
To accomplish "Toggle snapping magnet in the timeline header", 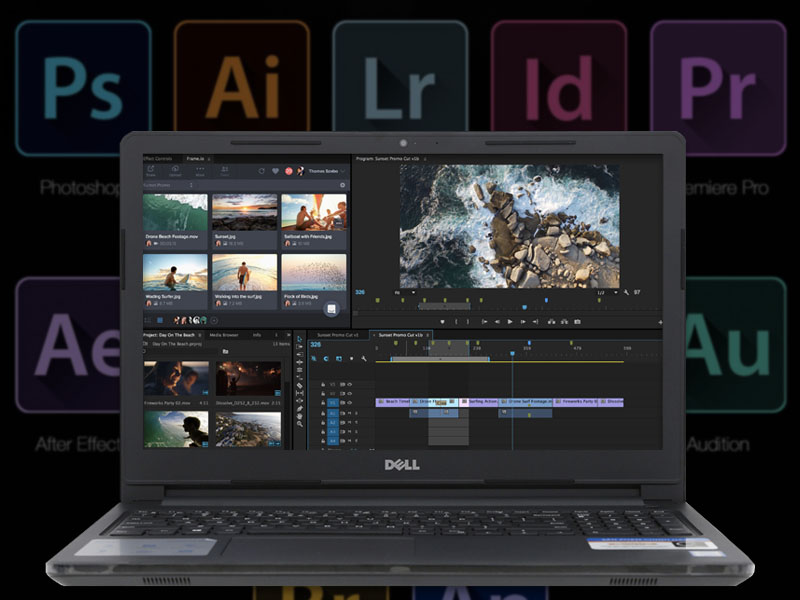I will 326,359.
